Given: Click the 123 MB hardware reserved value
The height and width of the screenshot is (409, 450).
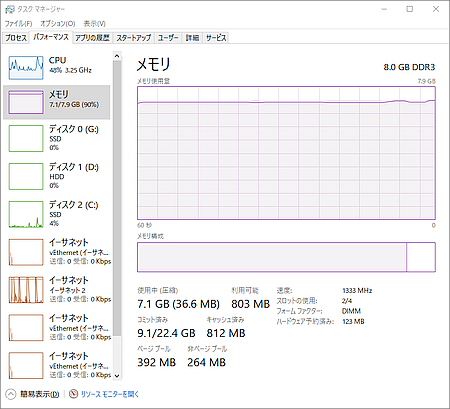Looking at the screenshot, I should [353, 322].
